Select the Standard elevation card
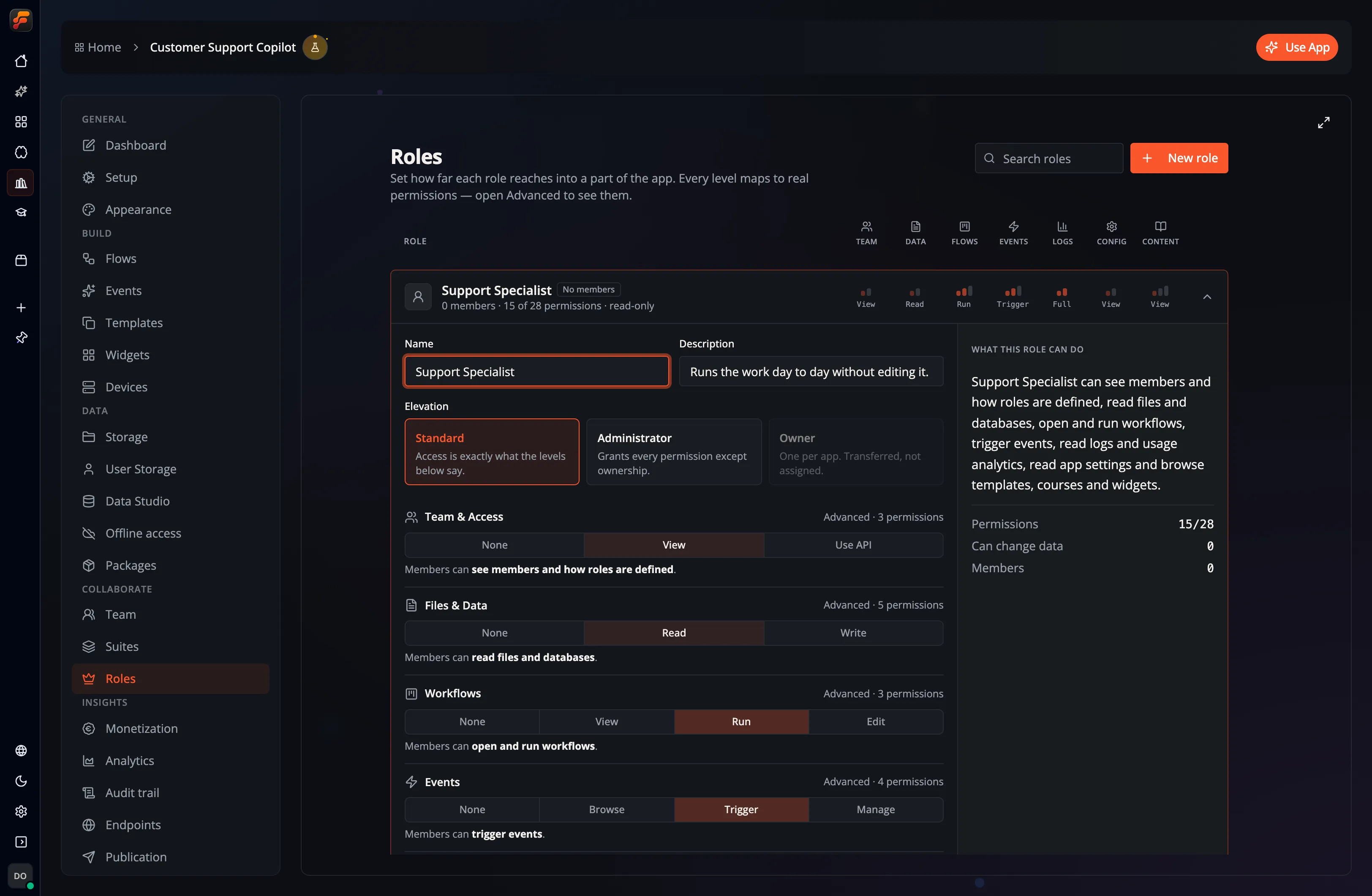Screen dimensions: 1372x896 point(492,452)
